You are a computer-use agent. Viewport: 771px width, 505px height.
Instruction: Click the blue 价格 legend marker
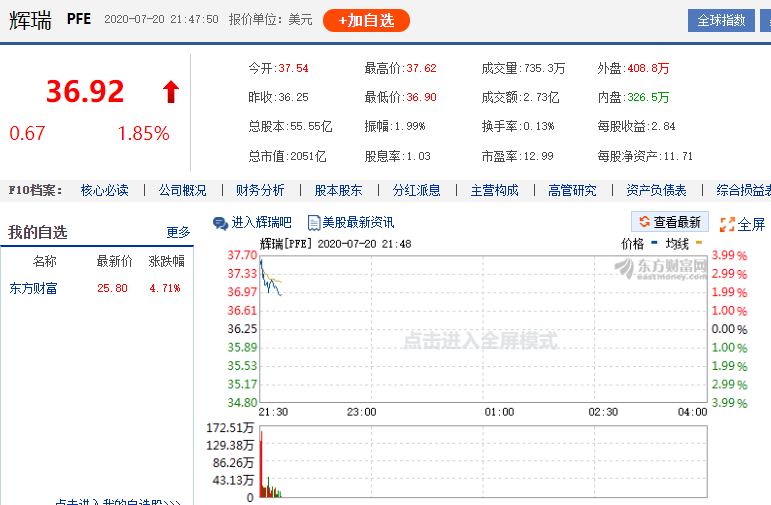(x=654, y=242)
